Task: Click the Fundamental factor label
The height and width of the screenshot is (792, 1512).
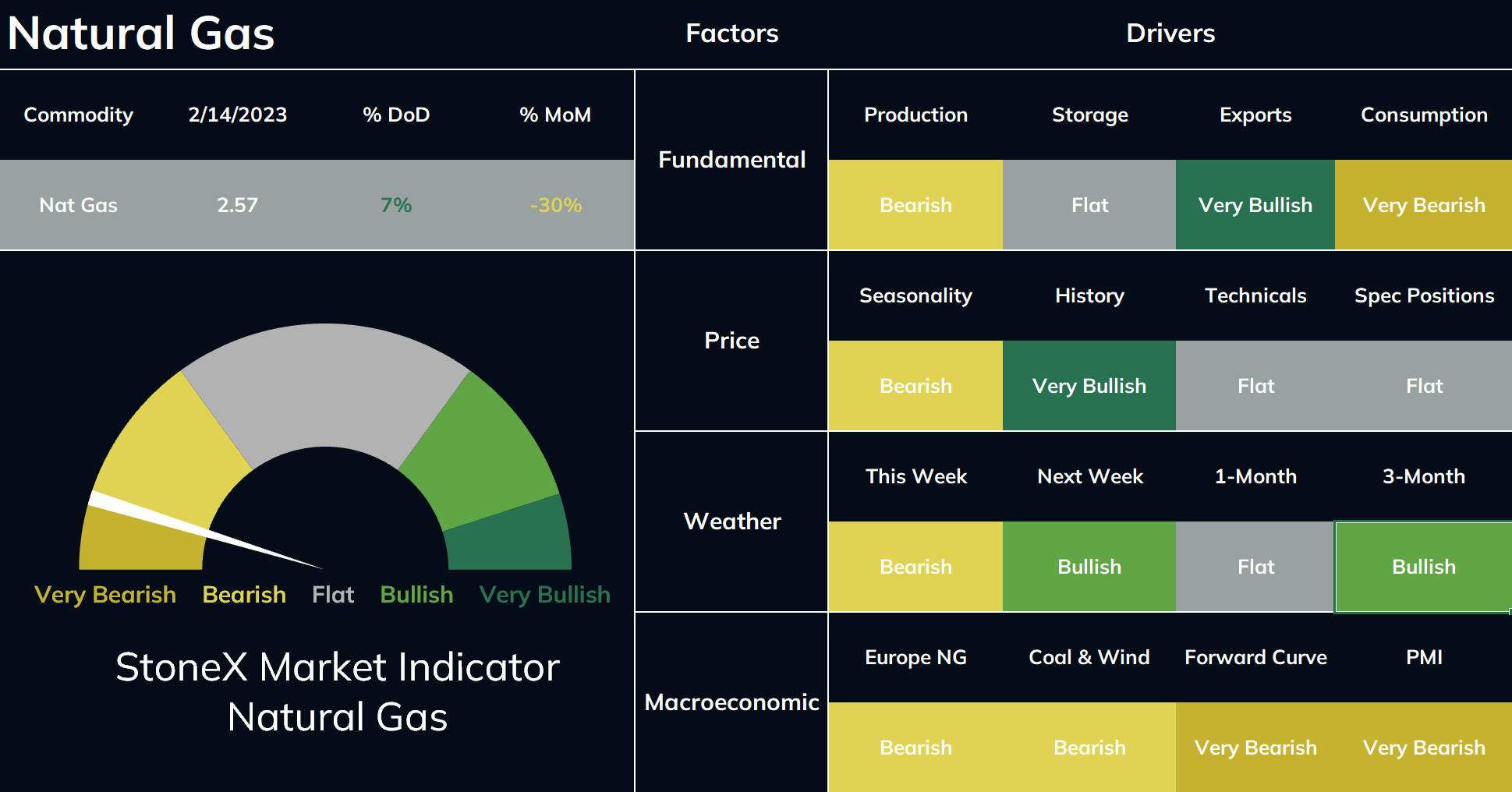Action: point(731,160)
